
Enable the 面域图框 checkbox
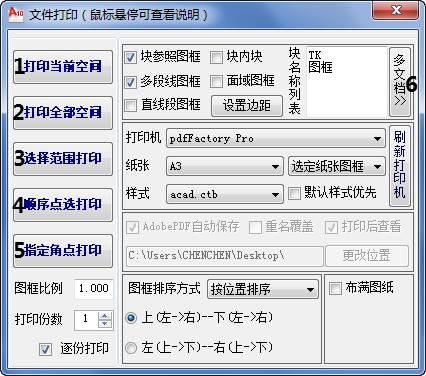tap(216, 82)
